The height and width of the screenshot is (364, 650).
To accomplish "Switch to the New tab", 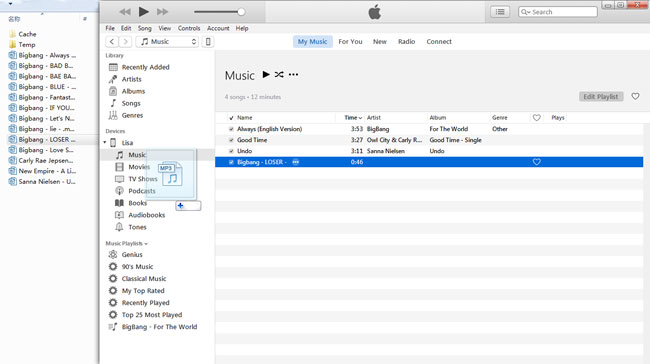I will click(x=380, y=41).
